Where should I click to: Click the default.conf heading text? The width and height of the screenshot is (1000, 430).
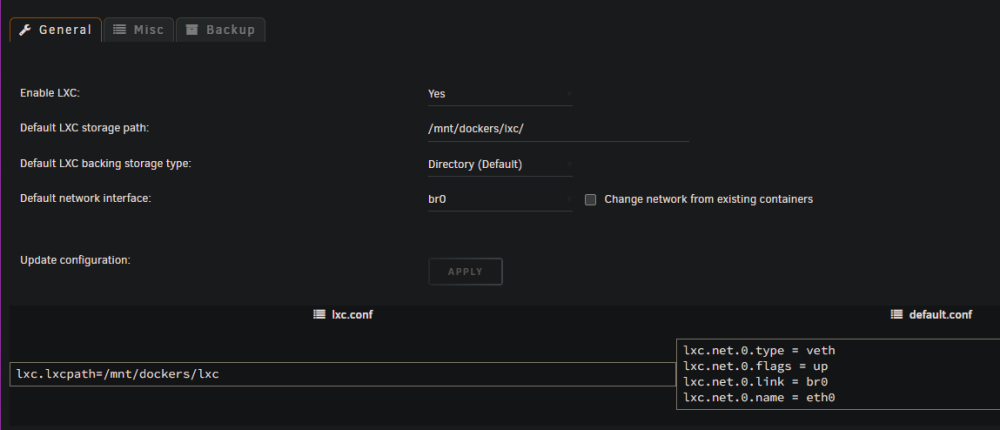pos(941,315)
